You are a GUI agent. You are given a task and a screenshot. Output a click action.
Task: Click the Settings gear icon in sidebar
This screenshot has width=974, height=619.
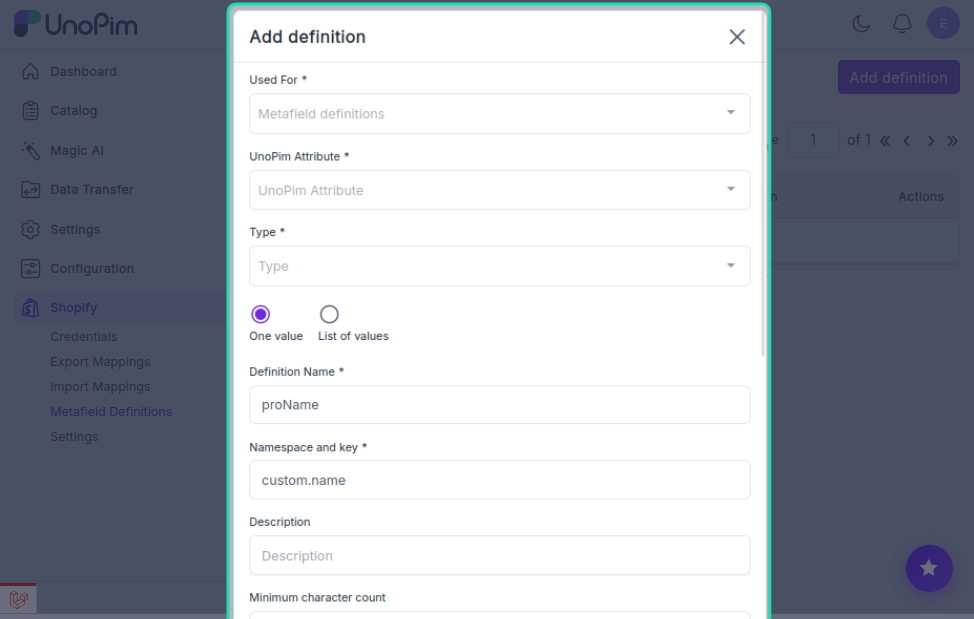[x=30, y=229]
